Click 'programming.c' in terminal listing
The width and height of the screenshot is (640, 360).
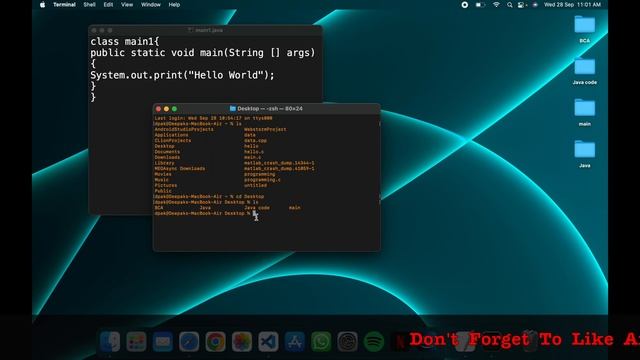pyautogui.click(x=262, y=180)
